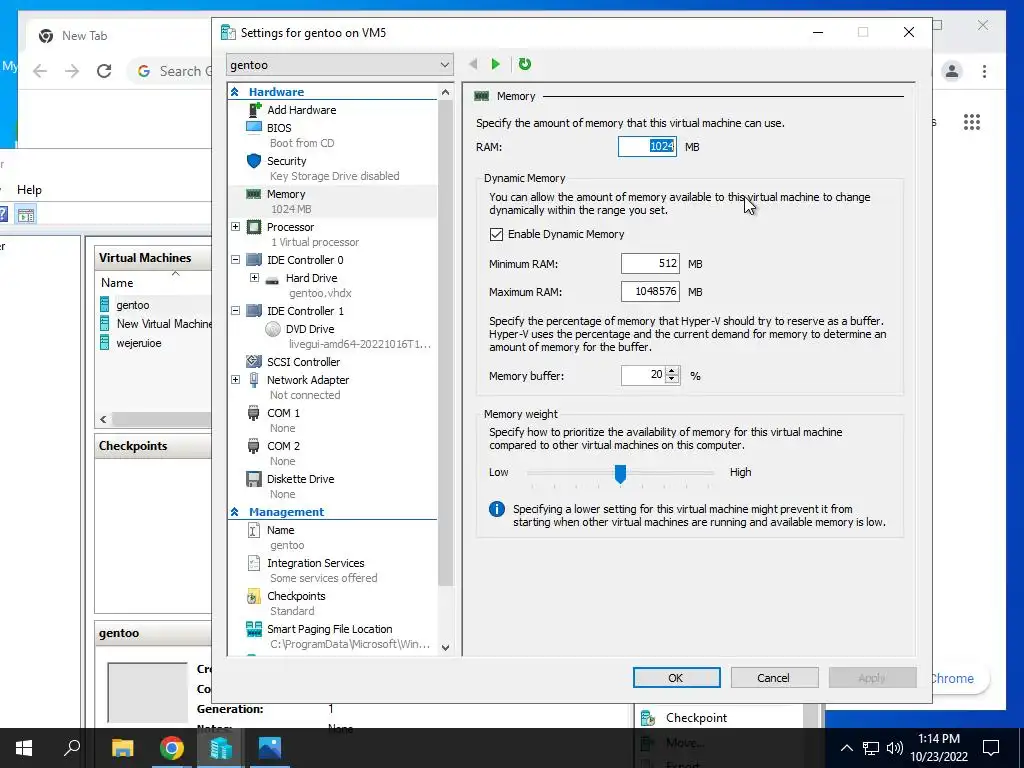Click the Integration Services icon
This screenshot has width=1024, height=768.
tap(254, 563)
